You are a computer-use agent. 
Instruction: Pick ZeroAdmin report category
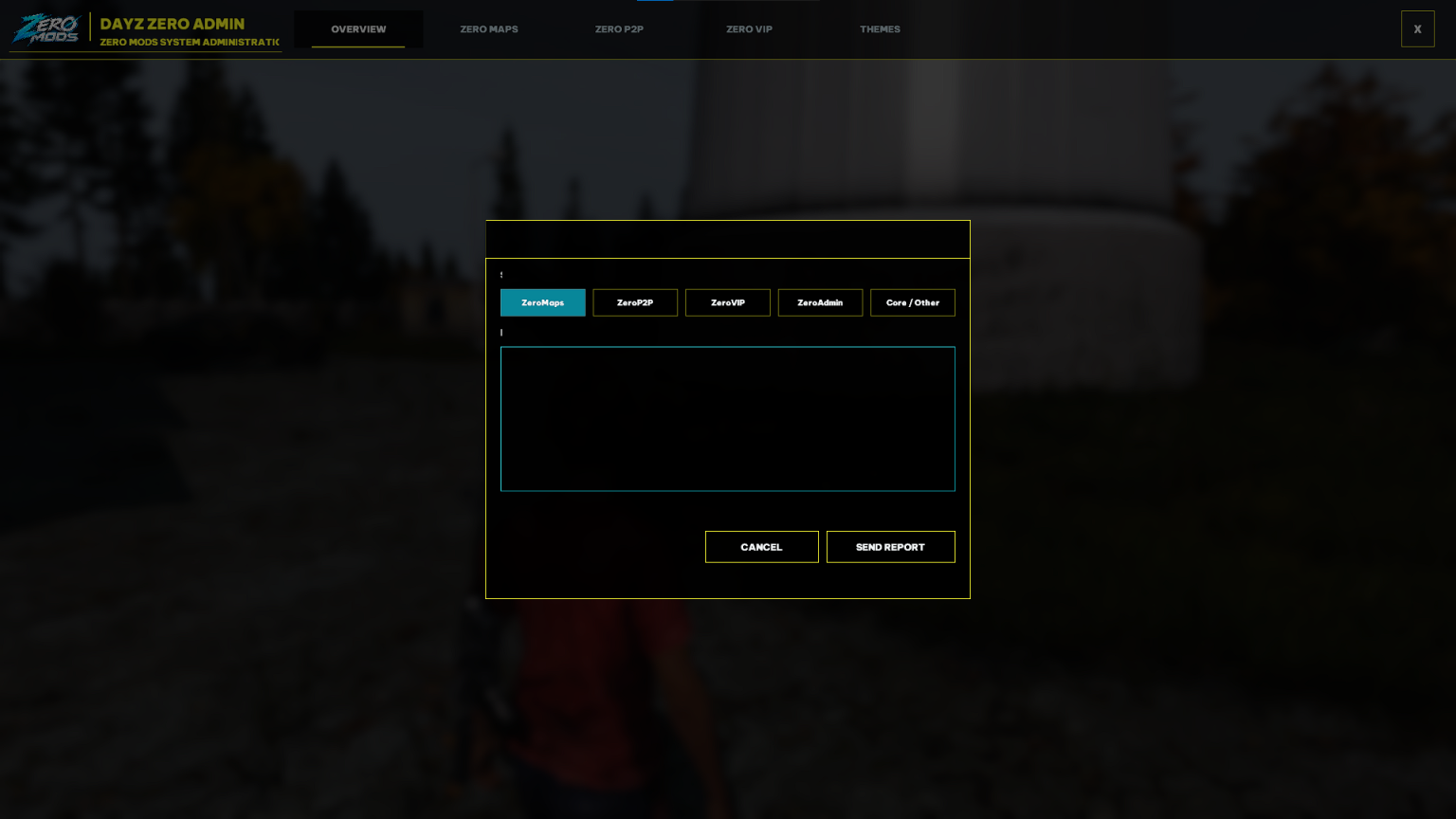[820, 302]
